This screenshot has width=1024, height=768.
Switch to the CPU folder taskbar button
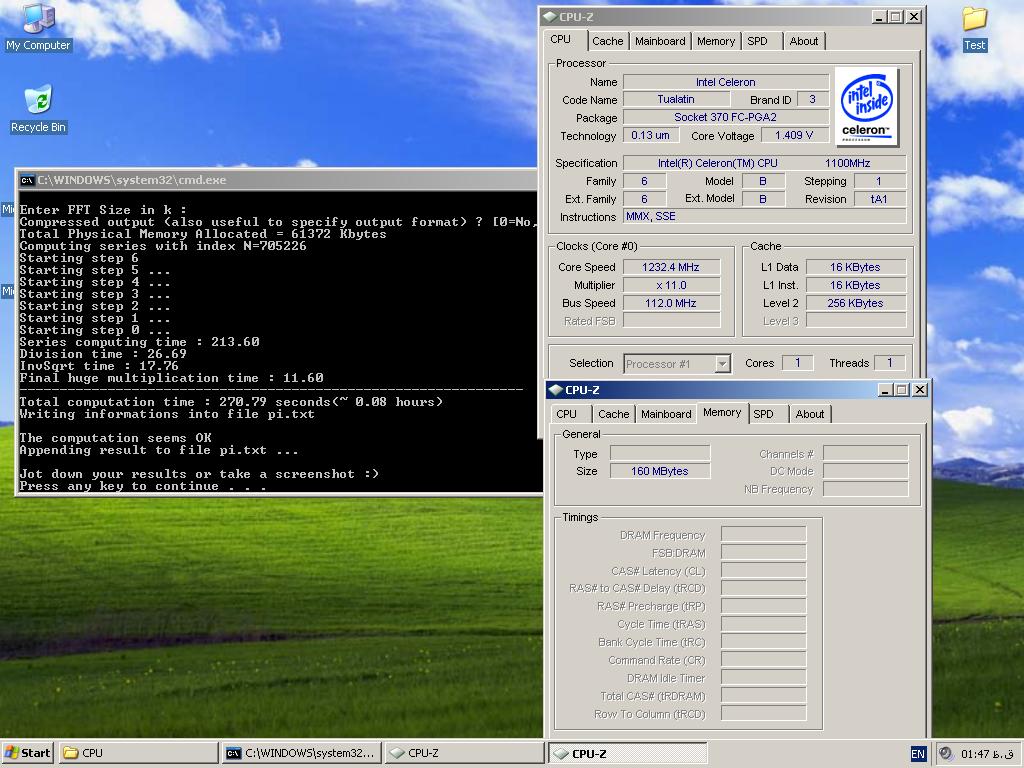pyautogui.click(x=138, y=753)
